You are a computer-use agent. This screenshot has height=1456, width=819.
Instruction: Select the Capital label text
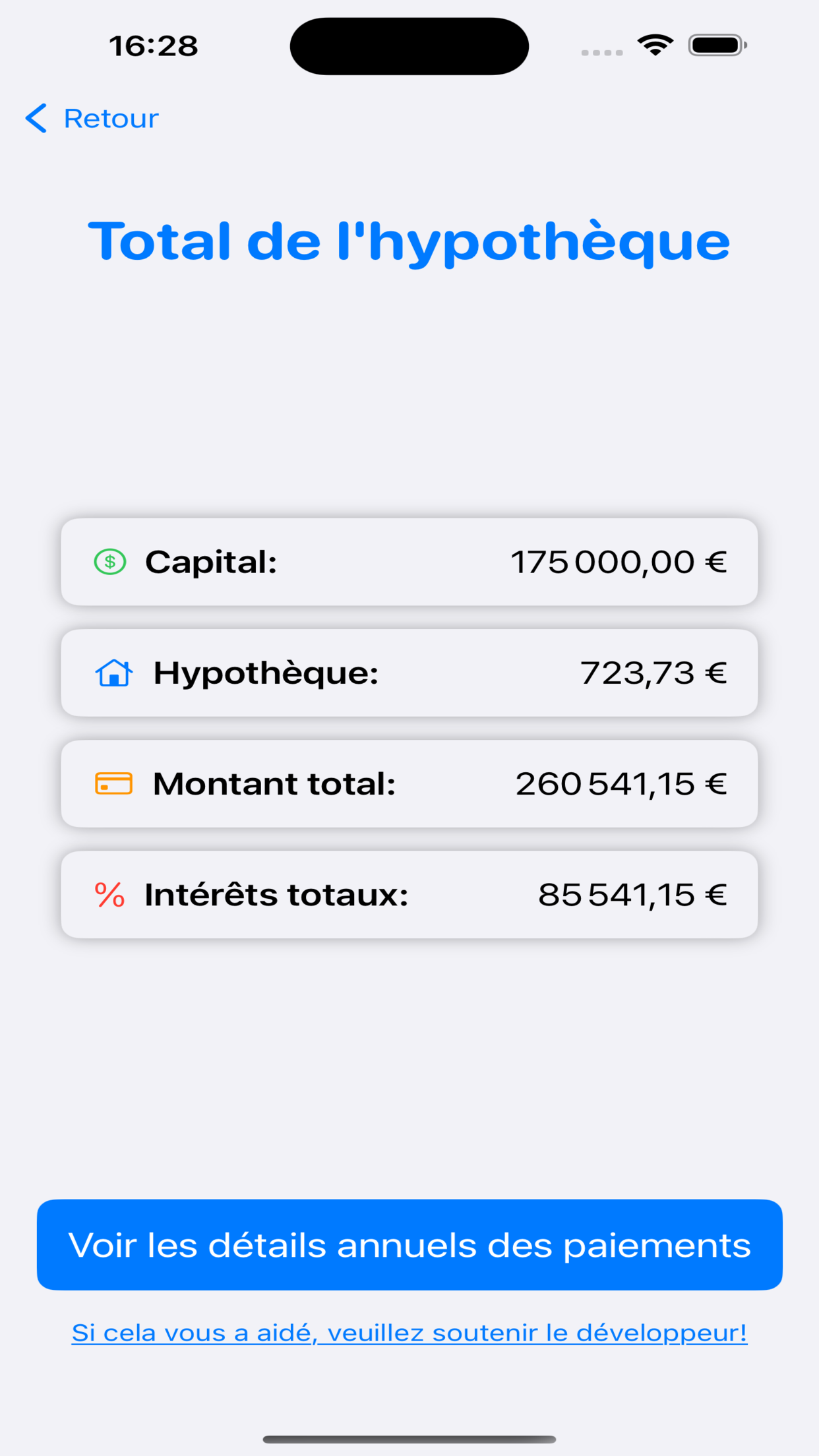click(211, 562)
